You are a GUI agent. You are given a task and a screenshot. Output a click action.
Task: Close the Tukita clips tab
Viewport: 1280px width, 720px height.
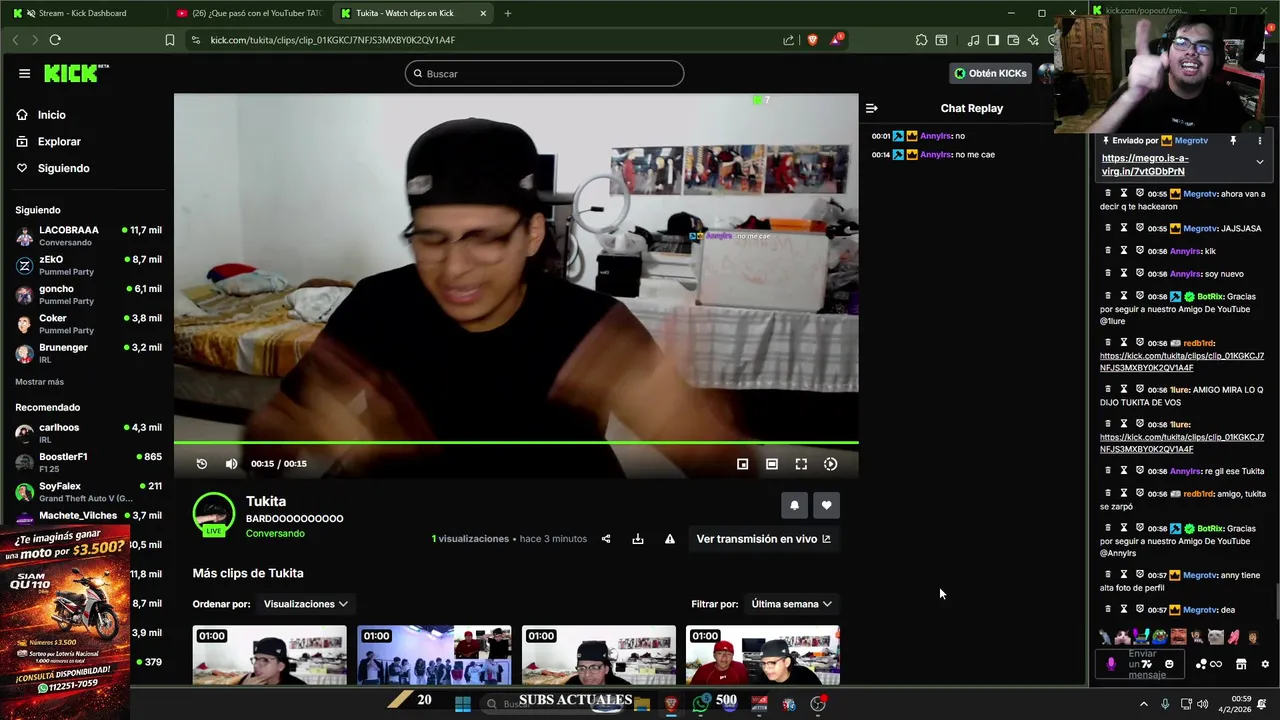pyautogui.click(x=483, y=13)
